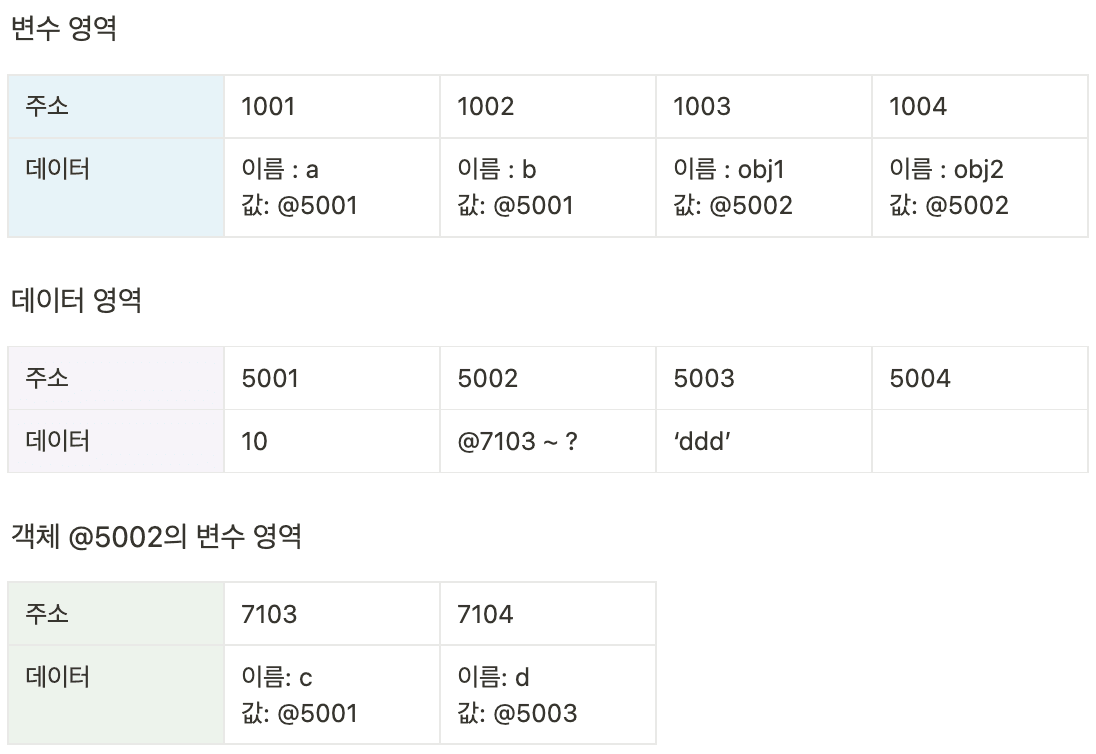Viewport: 1096px width, 754px height.
Task: Click the cell for property d with @5003
Action: pyautogui.click(x=548, y=695)
